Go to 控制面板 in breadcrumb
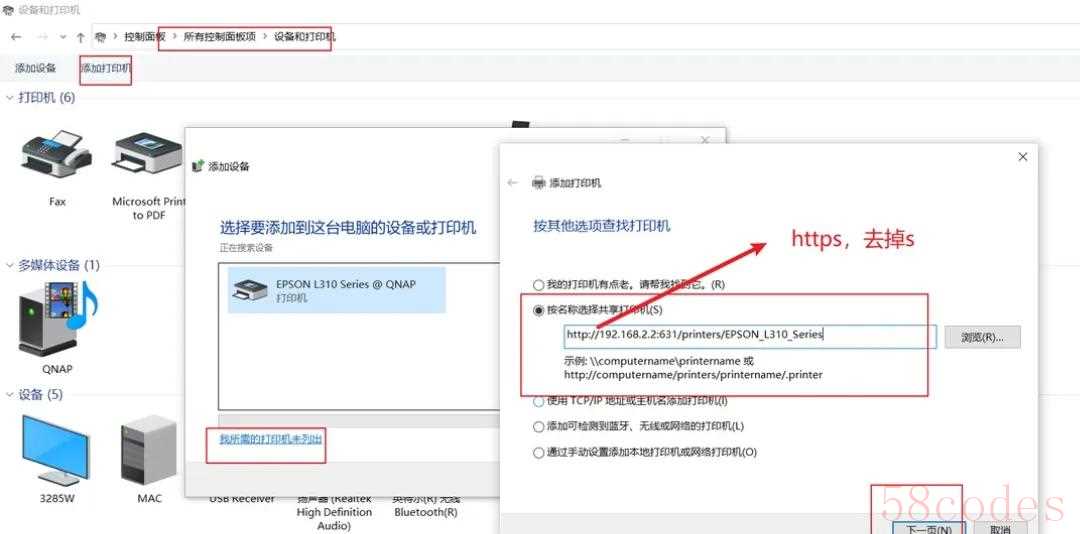 tap(145, 37)
